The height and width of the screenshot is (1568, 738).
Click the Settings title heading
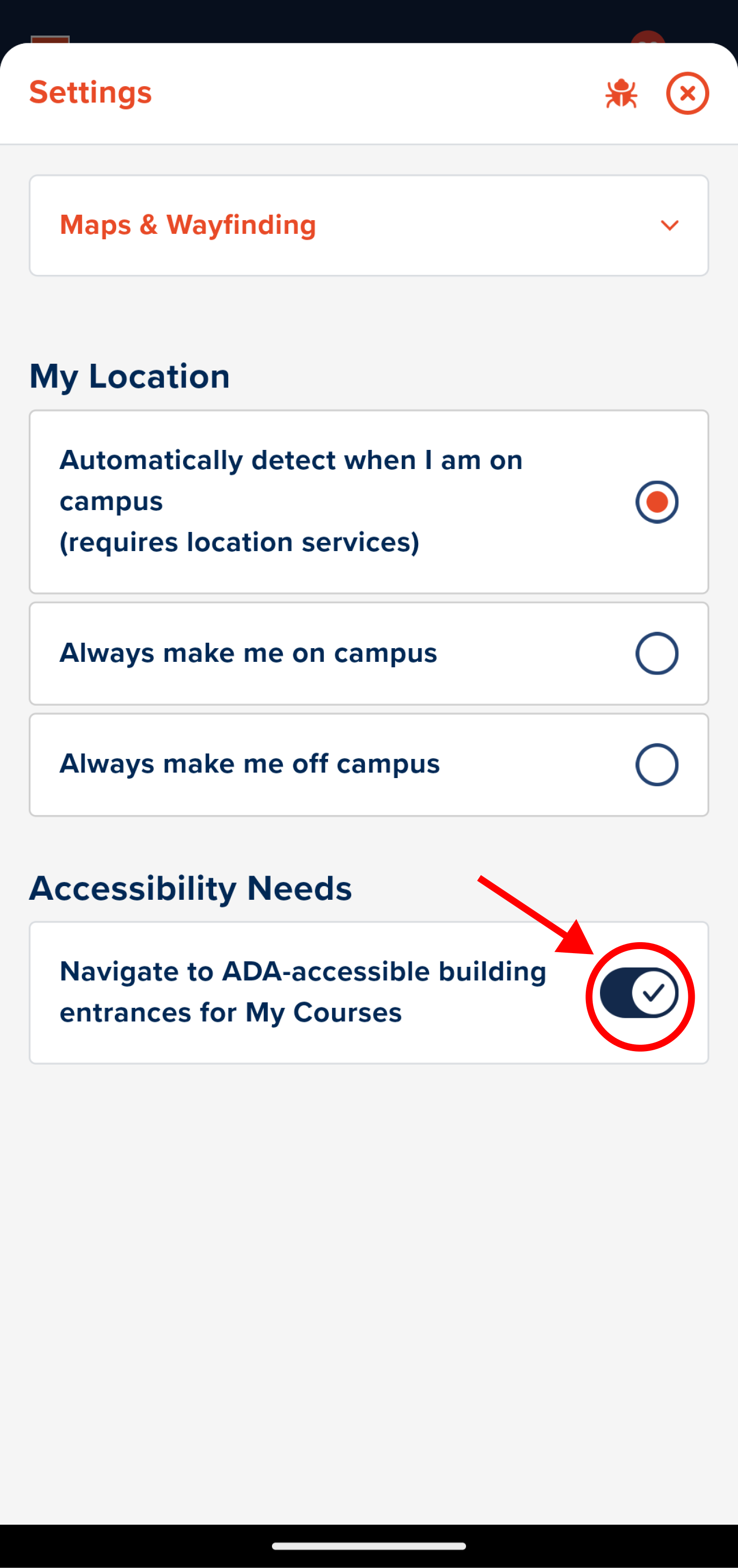[x=91, y=93]
